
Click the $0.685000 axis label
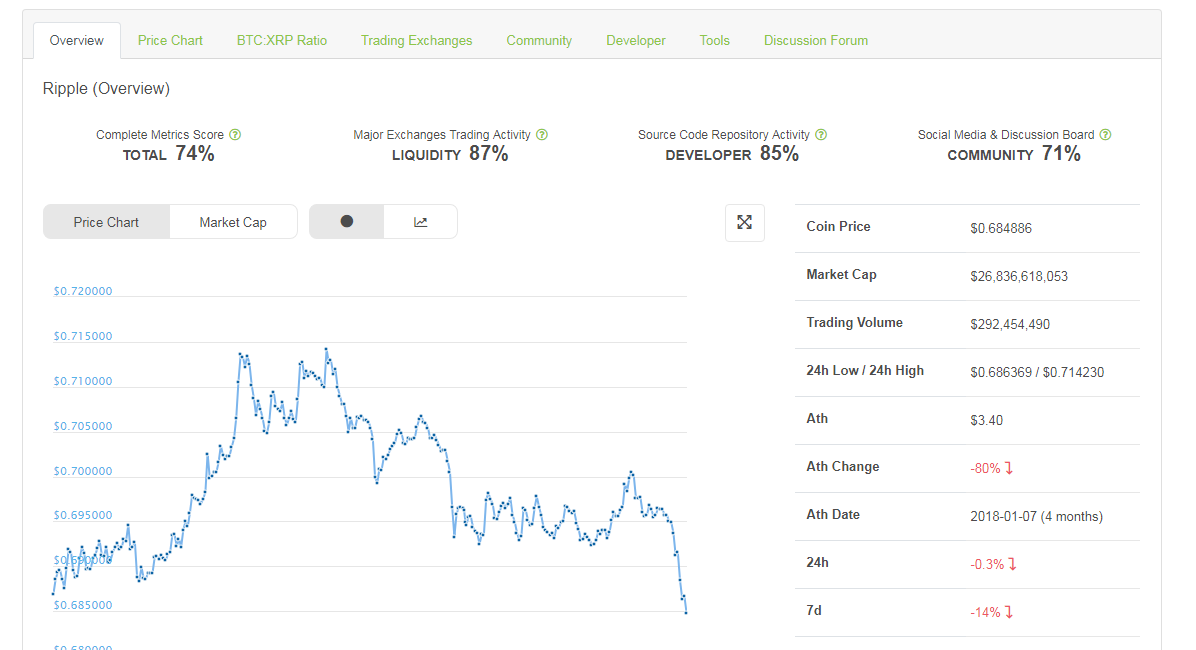[82, 606]
